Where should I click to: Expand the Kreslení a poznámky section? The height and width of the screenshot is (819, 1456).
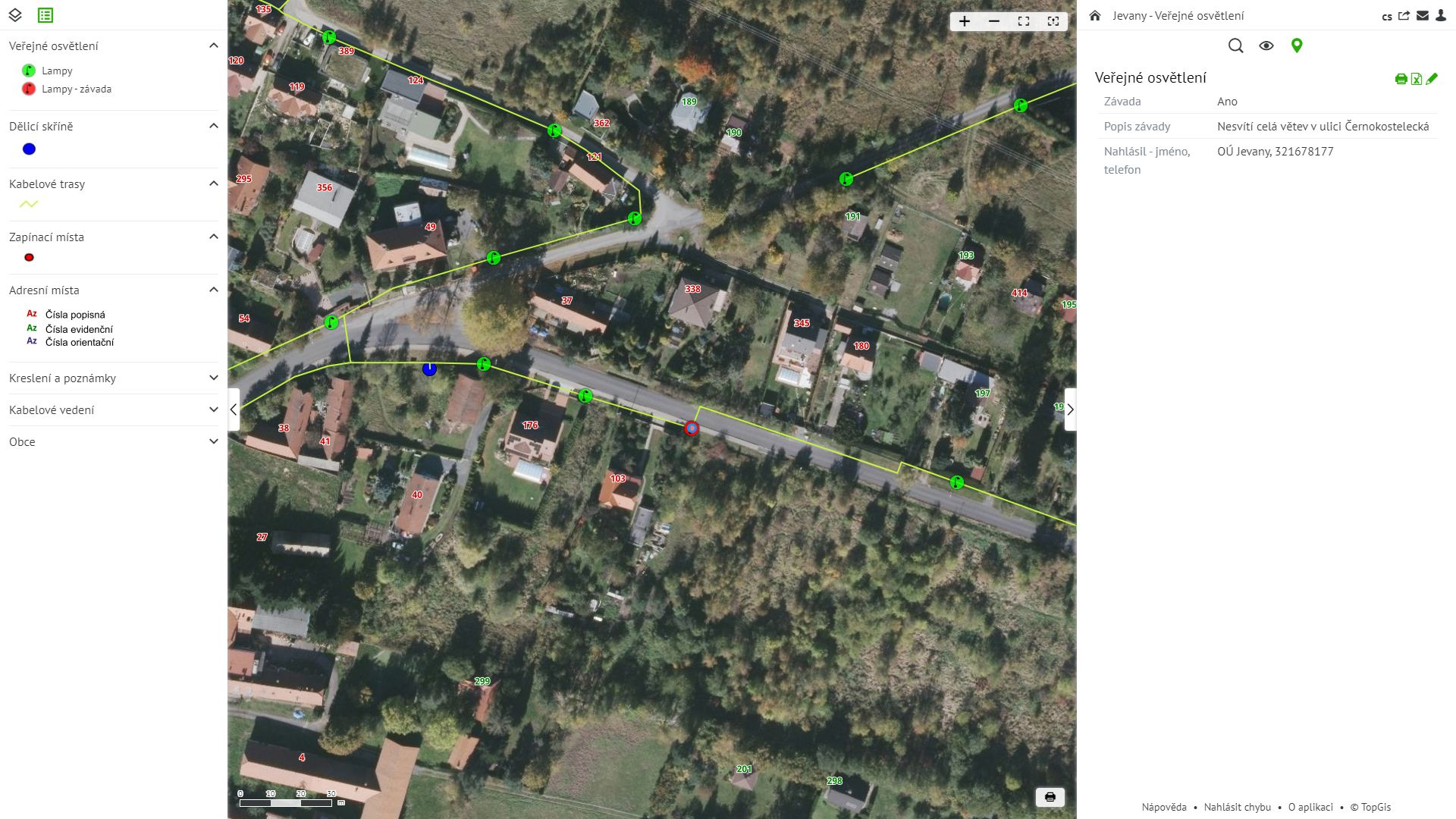coord(114,378)
